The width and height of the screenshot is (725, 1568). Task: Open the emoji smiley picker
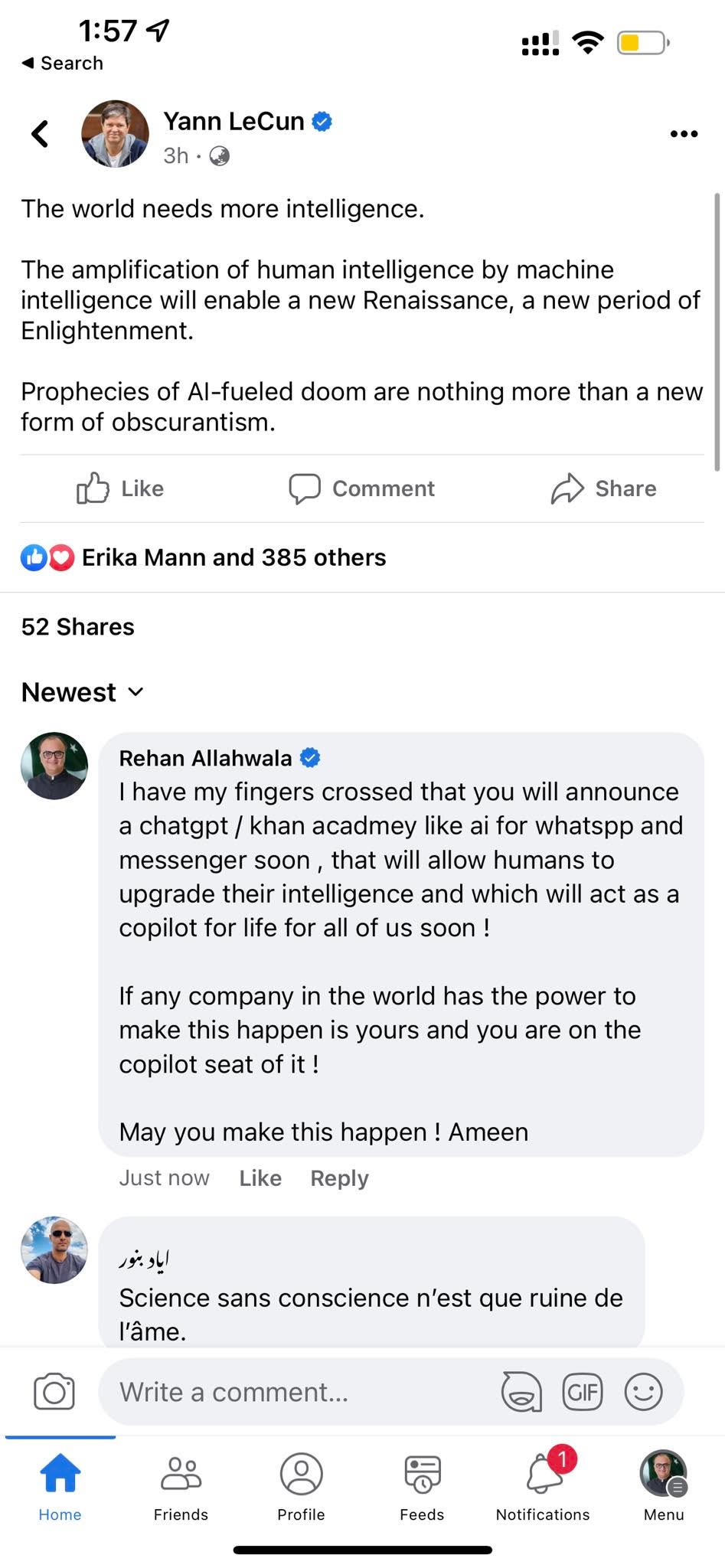click(x=643, y=1391)
